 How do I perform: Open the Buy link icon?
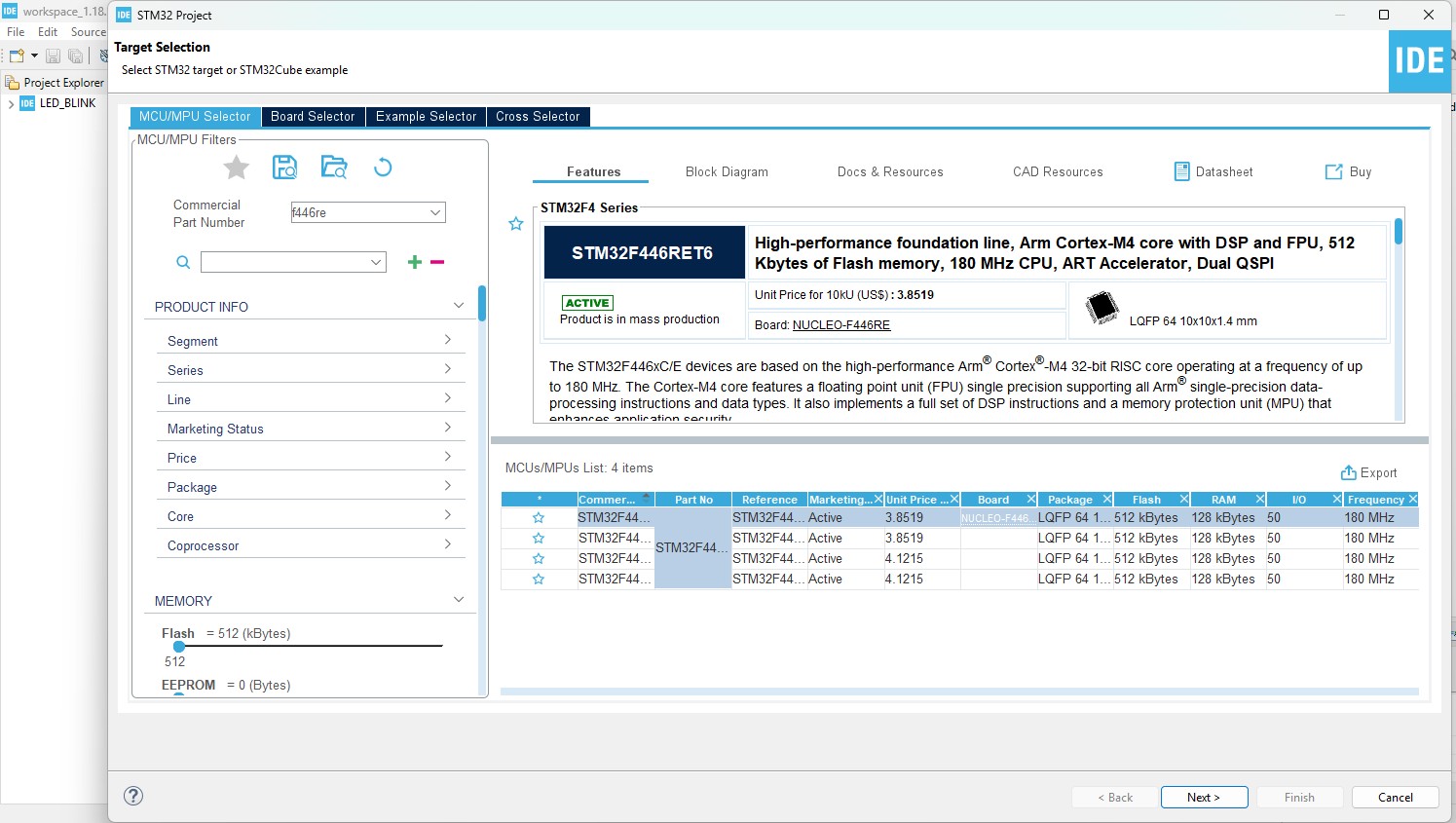(x=1333, y=171)
